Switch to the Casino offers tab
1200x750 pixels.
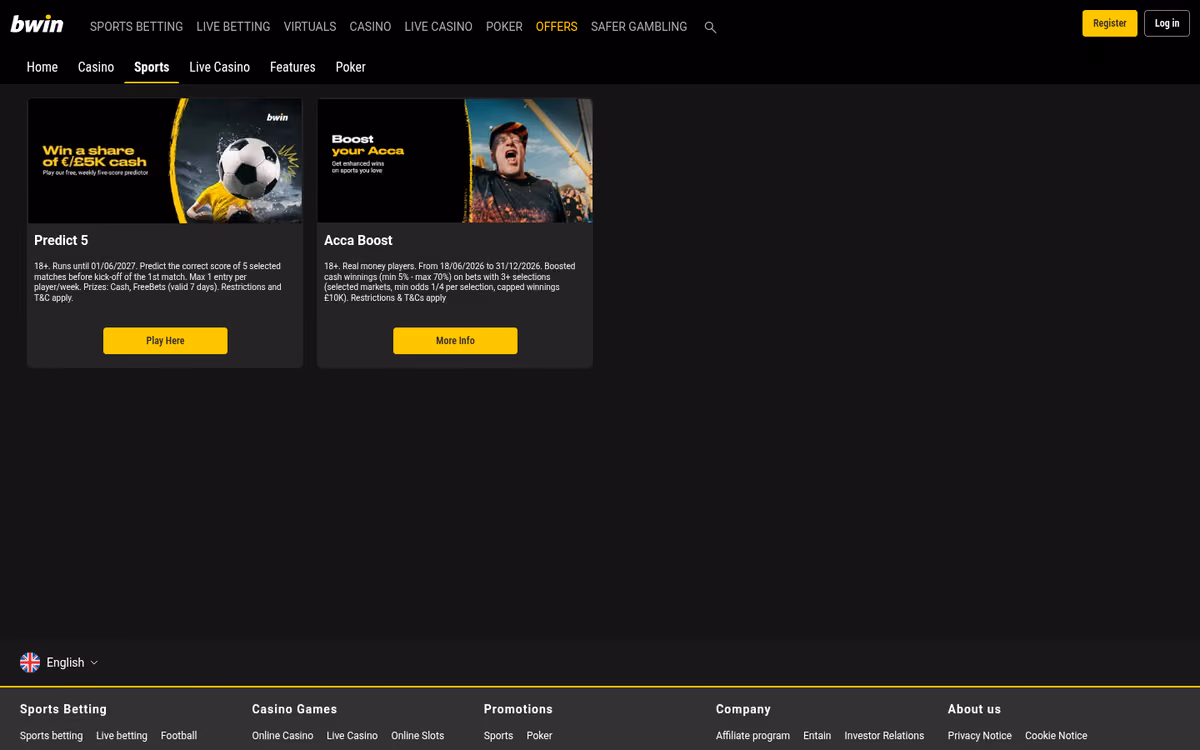(96, 67)
